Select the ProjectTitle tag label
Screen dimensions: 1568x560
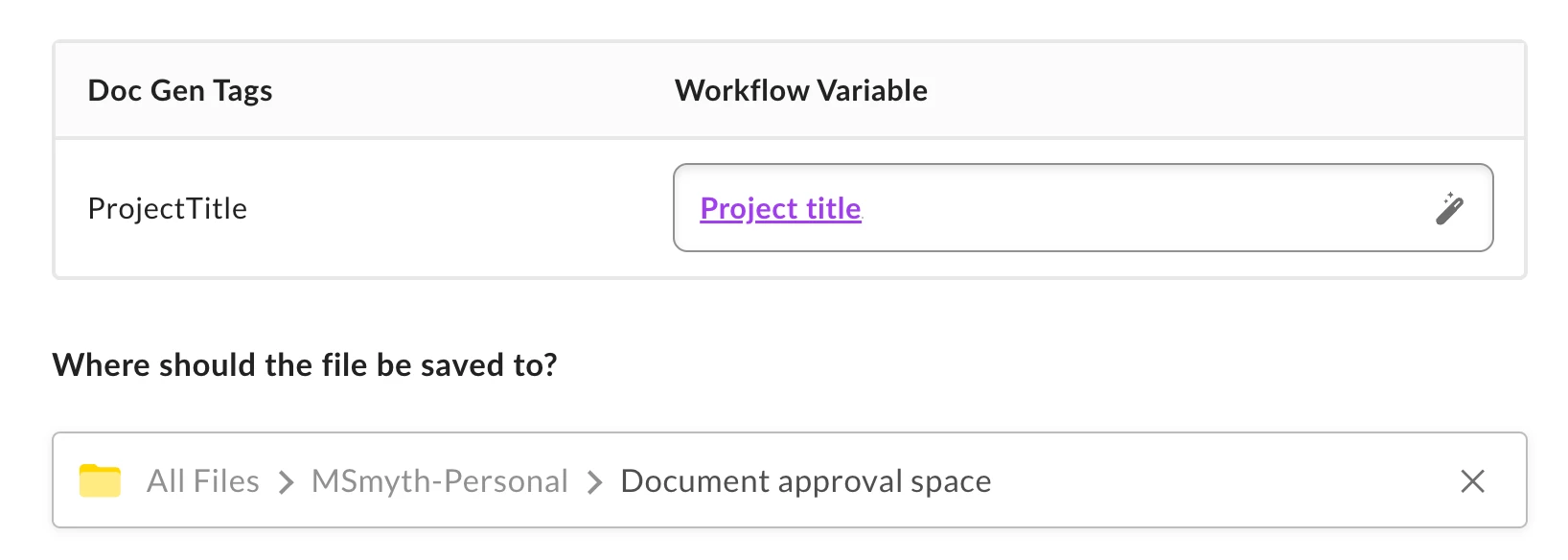click(x=168, y=208)
